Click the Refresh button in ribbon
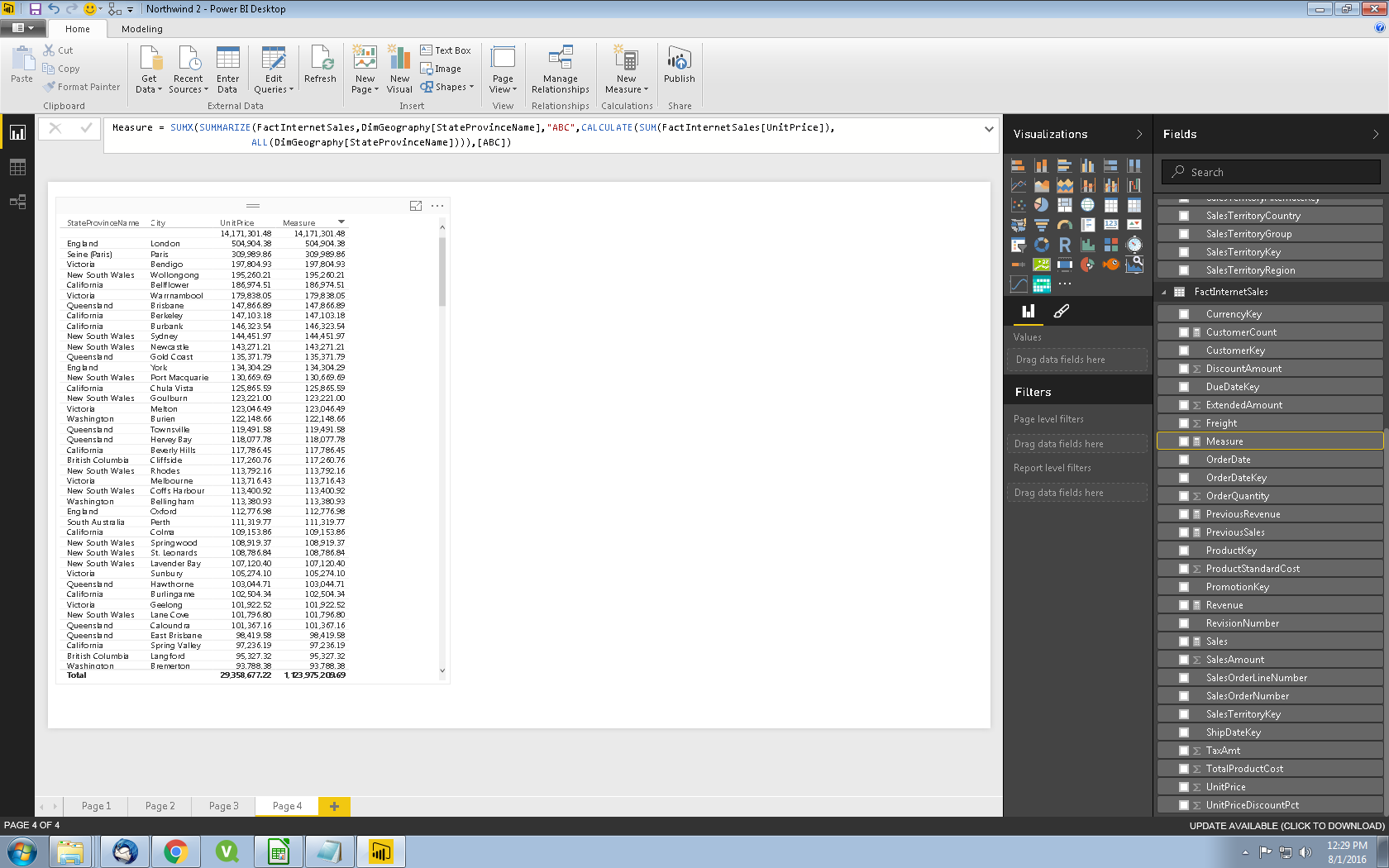The height and width of the screenshot is (868, 1389). coord(320,65)
